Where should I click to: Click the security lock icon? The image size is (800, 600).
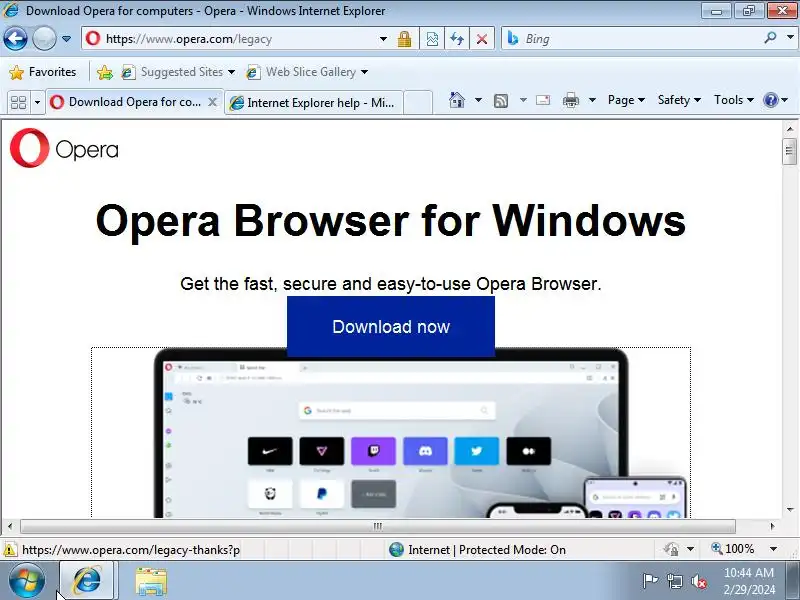point(405,39)
